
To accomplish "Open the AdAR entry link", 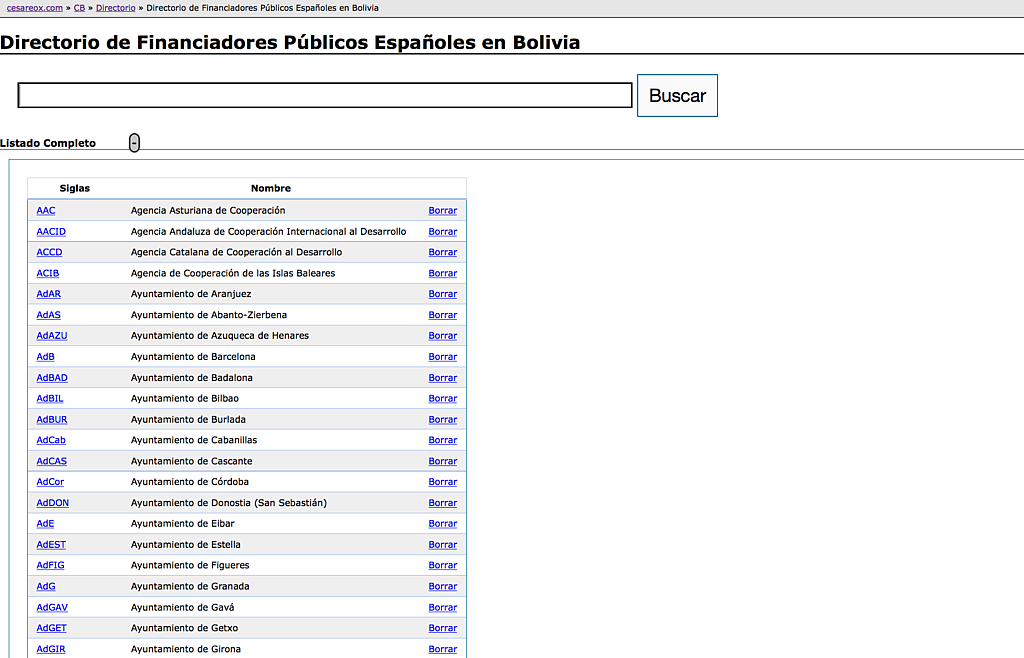I will point(48,294).
